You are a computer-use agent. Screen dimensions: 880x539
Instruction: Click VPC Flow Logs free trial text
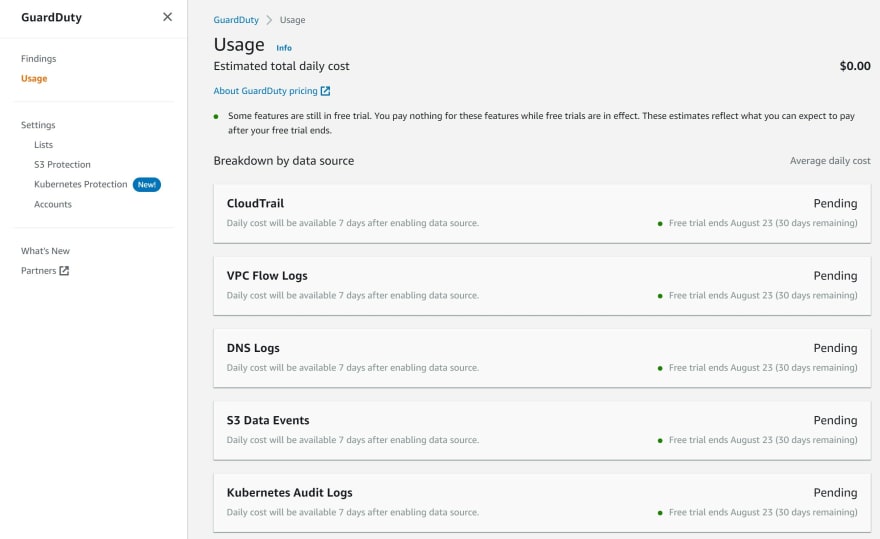tap(763, 295)
